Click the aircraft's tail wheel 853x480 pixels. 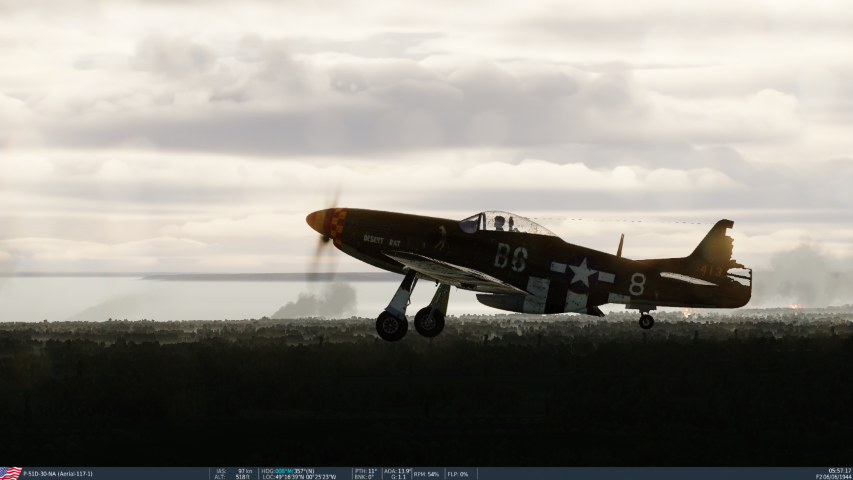pos(646,321)
